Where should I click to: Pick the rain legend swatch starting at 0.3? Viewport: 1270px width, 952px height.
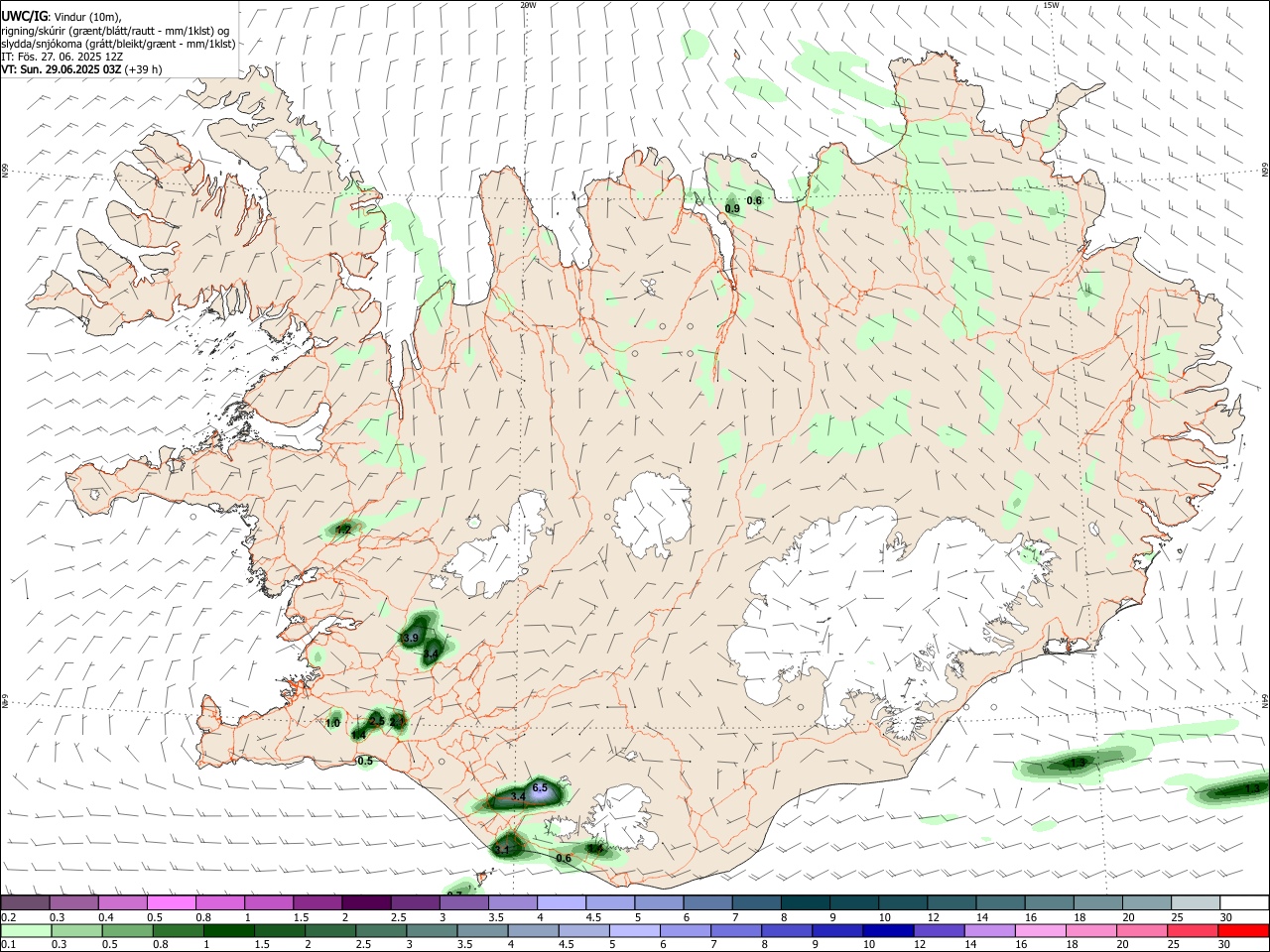(x=76, y=931)
